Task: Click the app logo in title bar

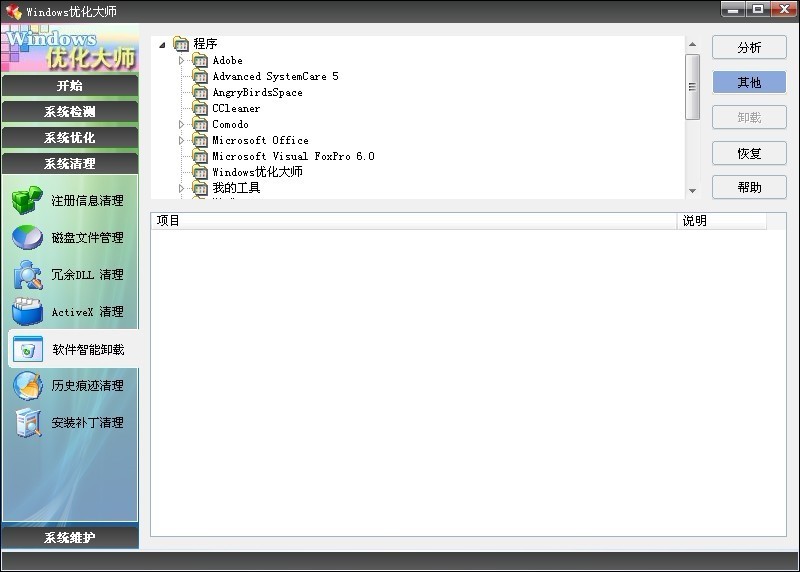Action: click(x=13, y=11)
